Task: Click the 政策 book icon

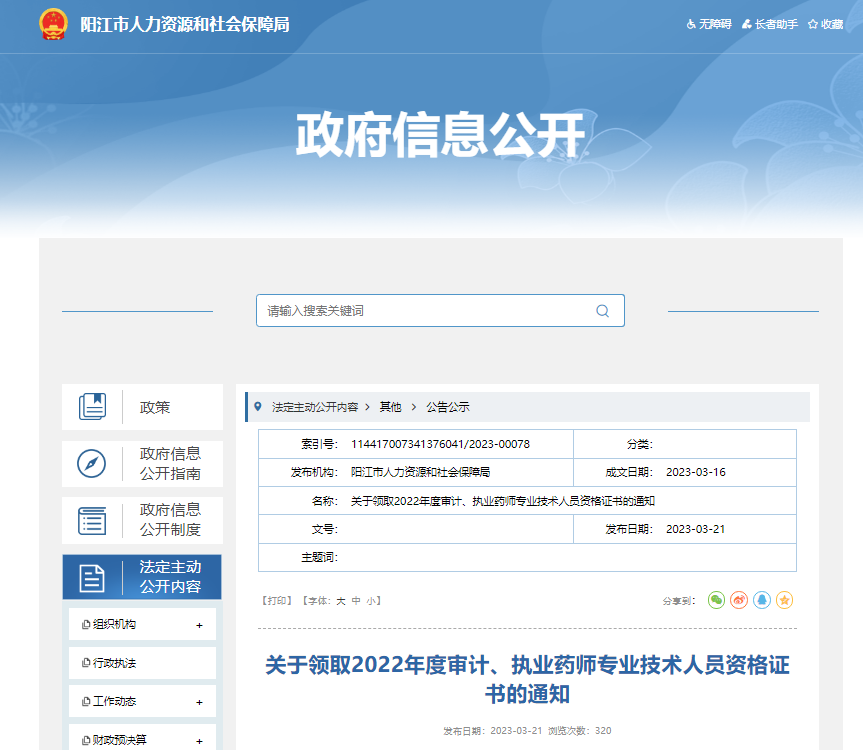Action: tap(92, 407)
